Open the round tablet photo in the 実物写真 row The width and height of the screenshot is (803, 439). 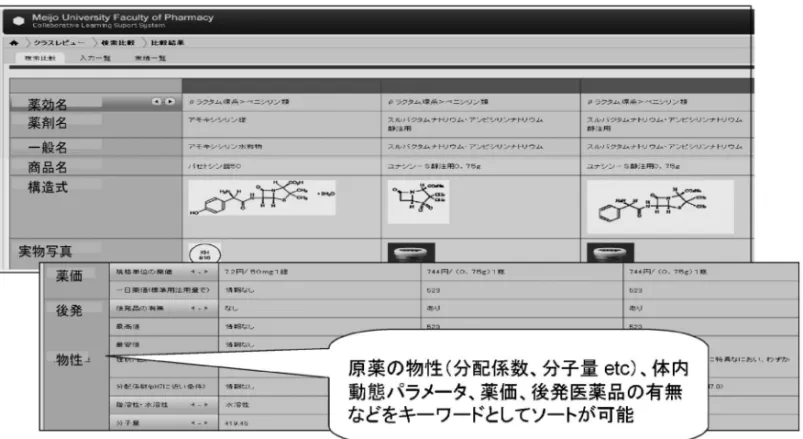click(x=205, y=254)
